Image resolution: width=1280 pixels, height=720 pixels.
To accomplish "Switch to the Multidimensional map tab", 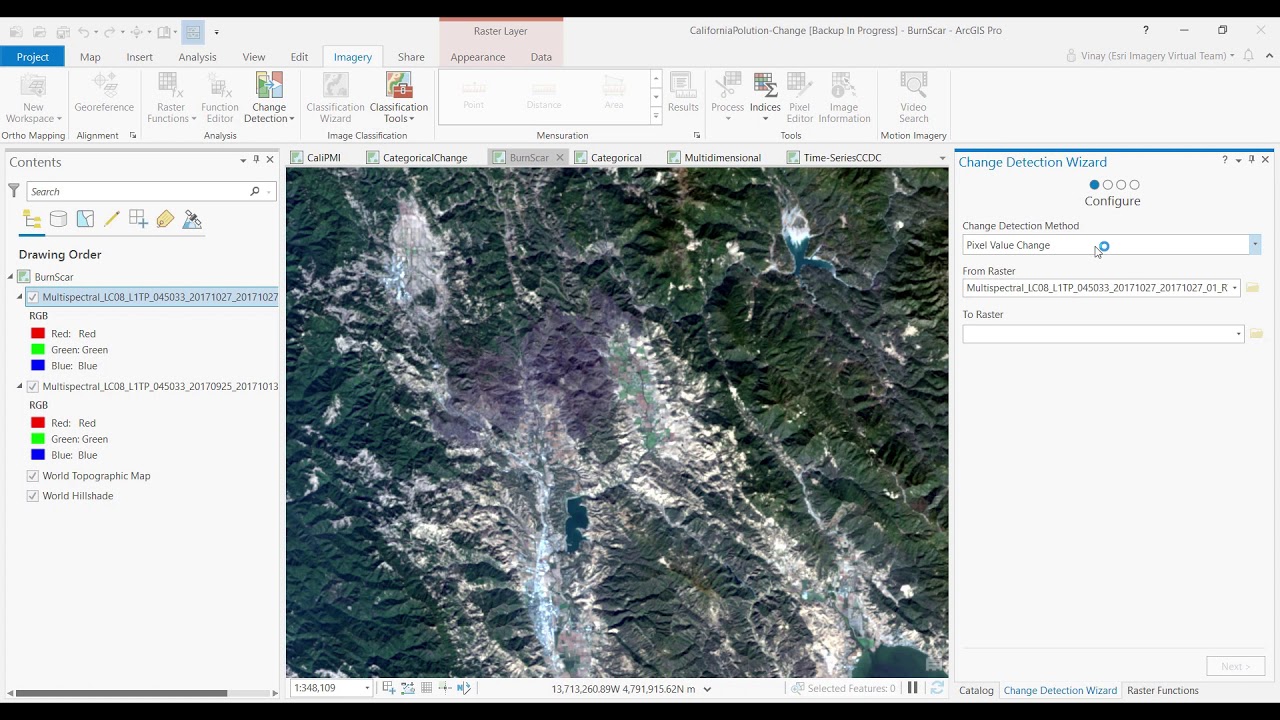I will click(x=714, y=158).
